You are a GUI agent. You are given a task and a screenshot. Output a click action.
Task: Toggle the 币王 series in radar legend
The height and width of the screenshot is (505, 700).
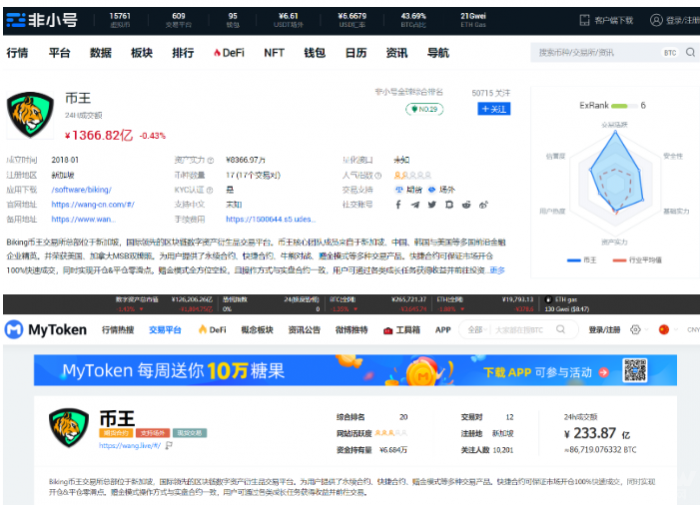click(x=581, y=260)
